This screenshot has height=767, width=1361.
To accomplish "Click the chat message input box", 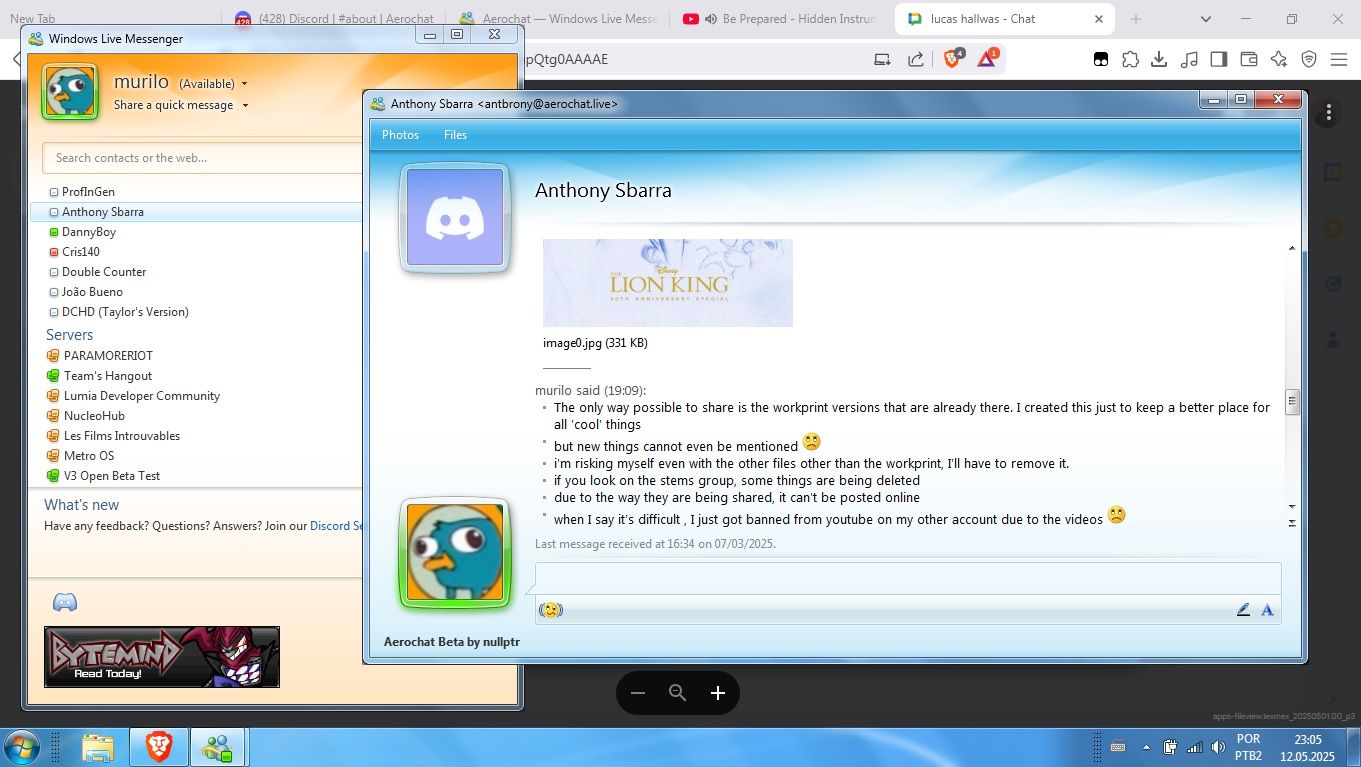I will 908,579.
